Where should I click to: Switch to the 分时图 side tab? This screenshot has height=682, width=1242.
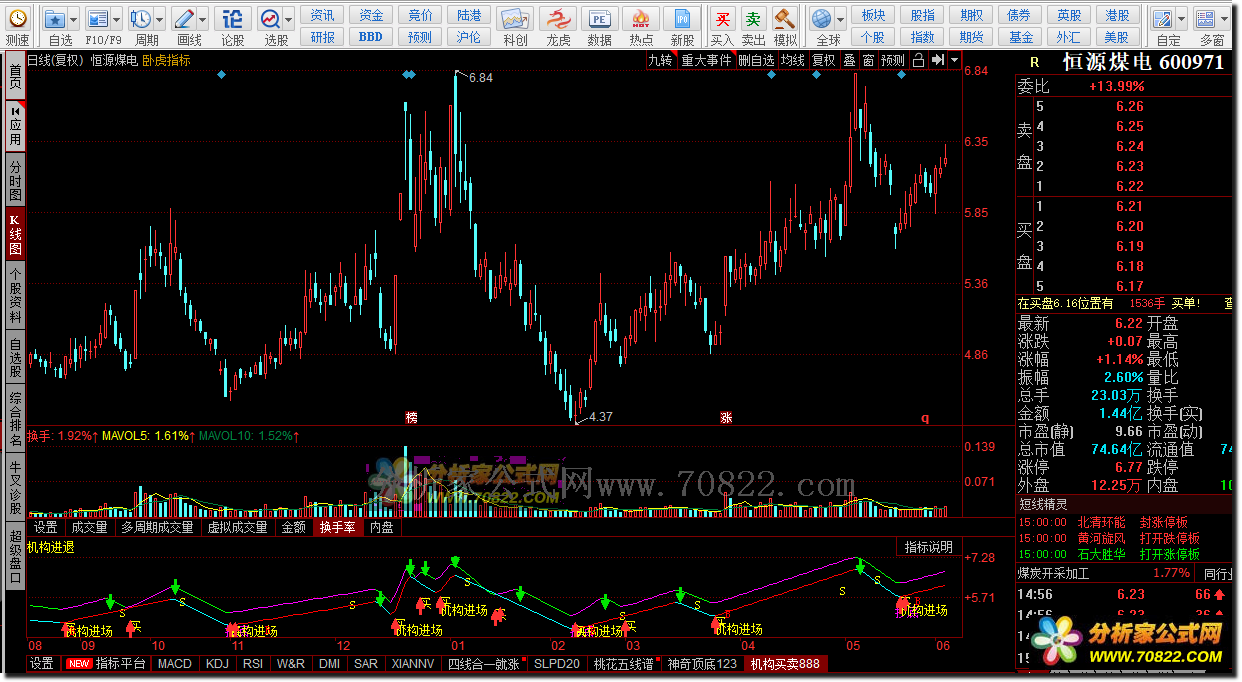[15, 180]
